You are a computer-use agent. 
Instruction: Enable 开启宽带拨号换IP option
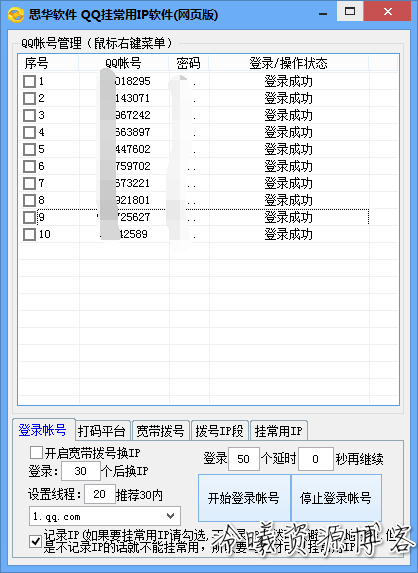tap(36, 453)
